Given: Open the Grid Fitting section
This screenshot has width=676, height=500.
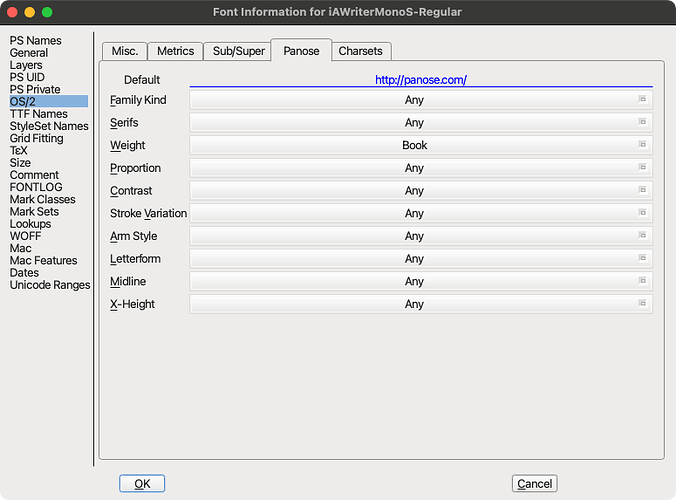Looking at the screenshot, I should (x=37, y=138).
